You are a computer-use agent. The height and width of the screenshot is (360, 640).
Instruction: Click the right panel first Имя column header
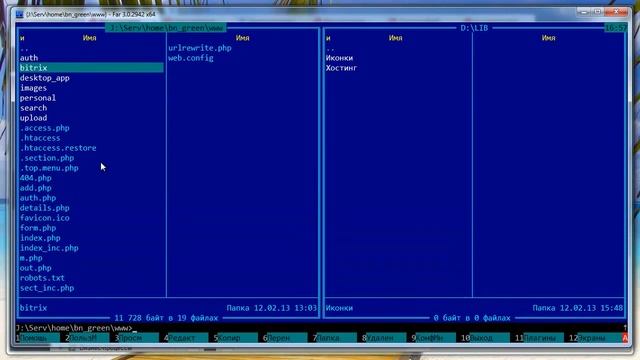(396, 38)
